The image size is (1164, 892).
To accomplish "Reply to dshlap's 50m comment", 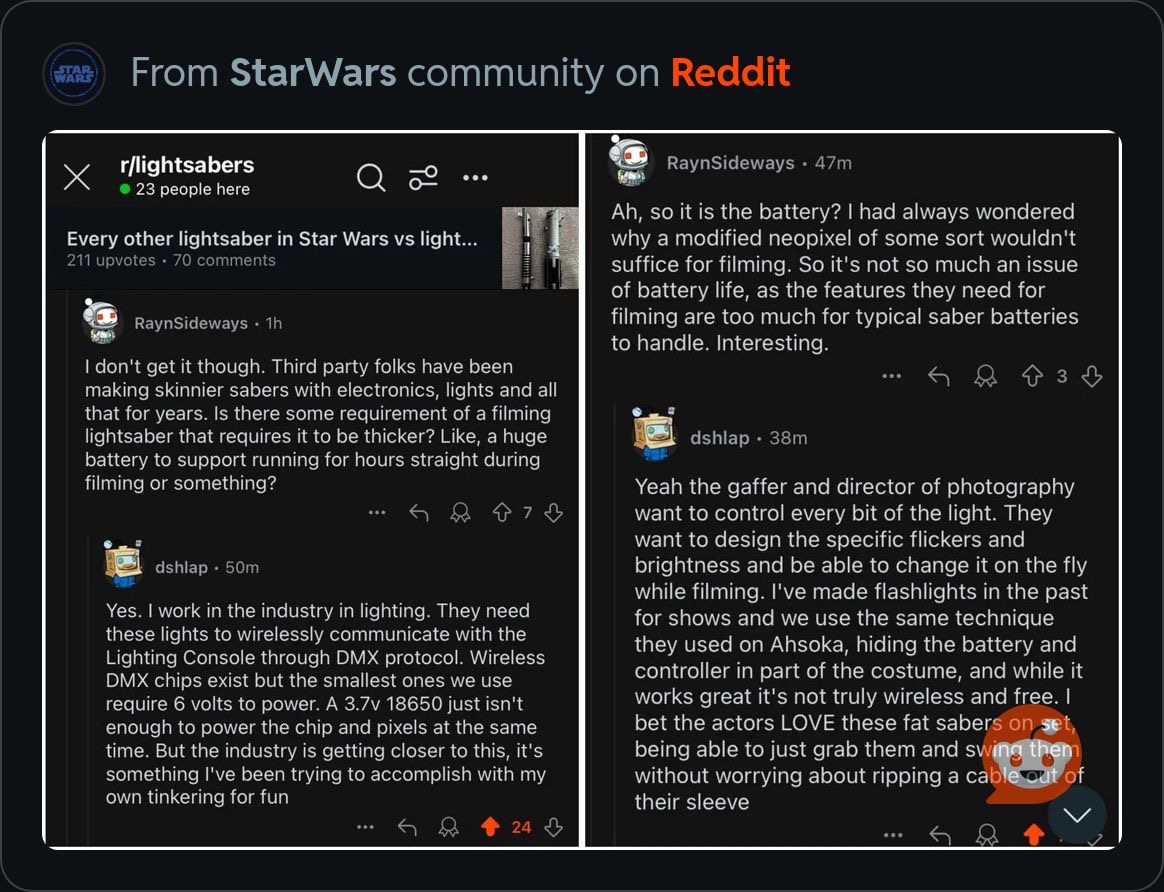I will click(x=407, y=827).
